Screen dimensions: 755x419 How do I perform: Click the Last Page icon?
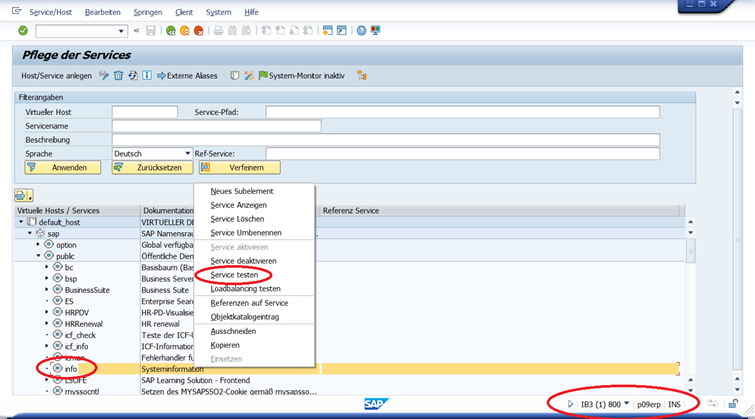coord(308,31)
